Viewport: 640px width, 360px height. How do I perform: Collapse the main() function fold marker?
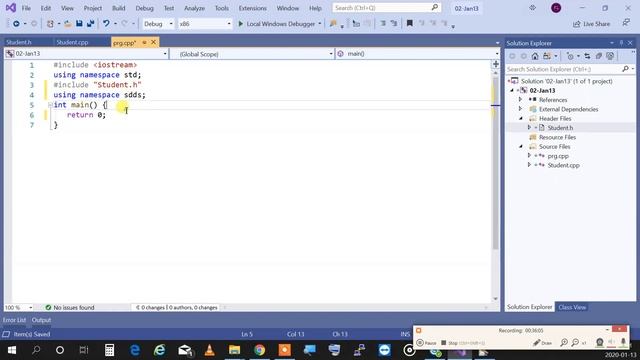click(x=50, y=105)
